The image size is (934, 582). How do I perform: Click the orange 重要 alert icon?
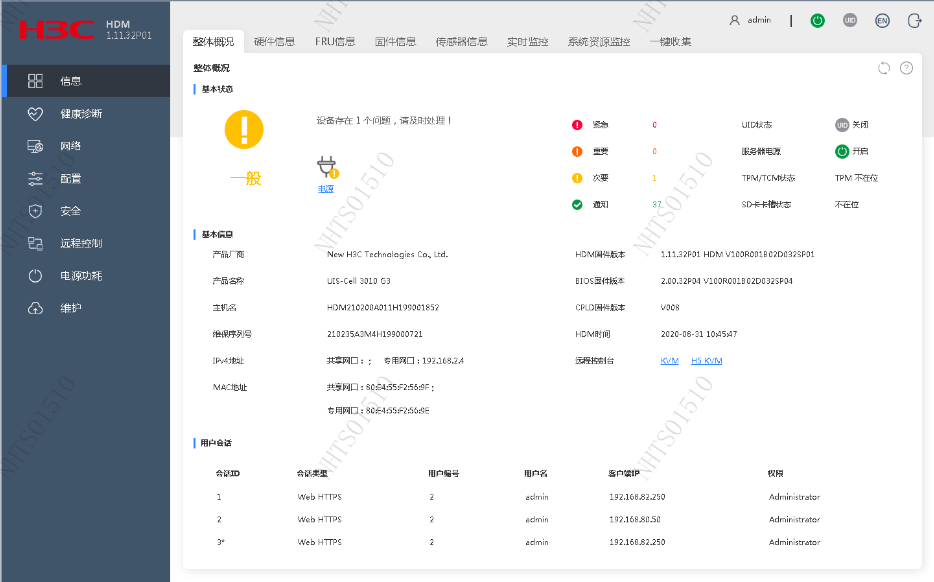coord(577,151)
